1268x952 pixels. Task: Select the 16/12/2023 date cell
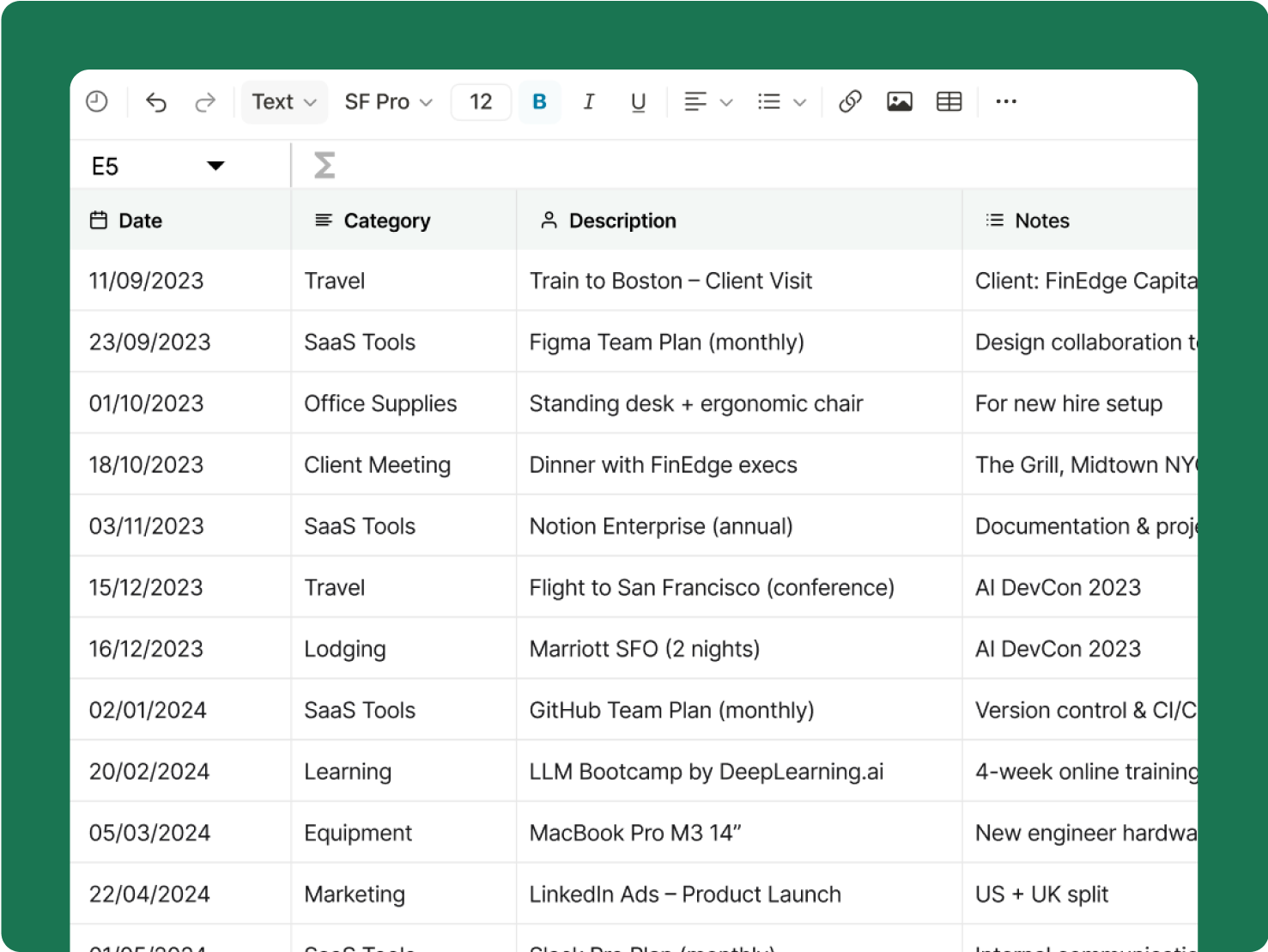pos(180,649)
